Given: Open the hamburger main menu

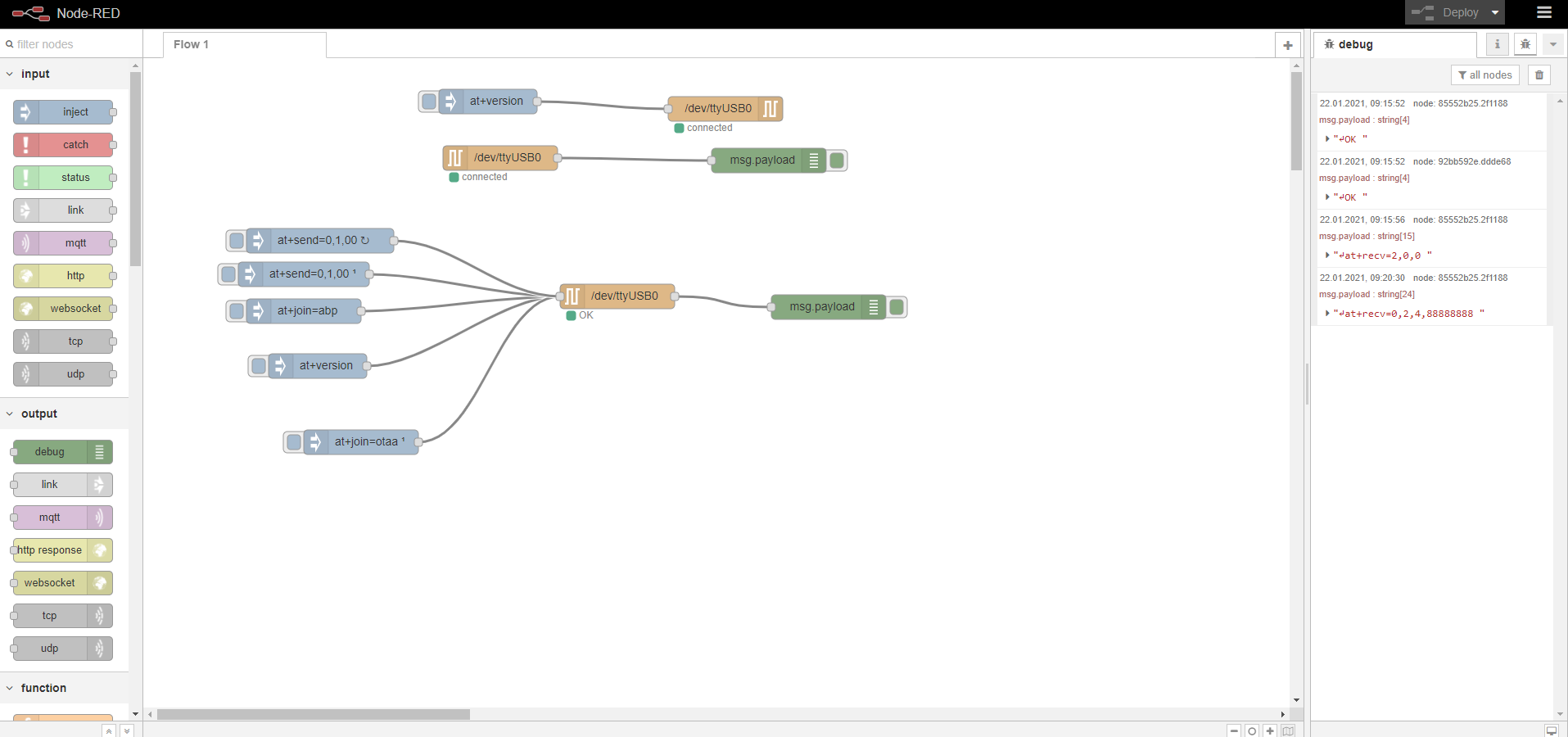Looking at the screenshot, I should [1544, 12].
